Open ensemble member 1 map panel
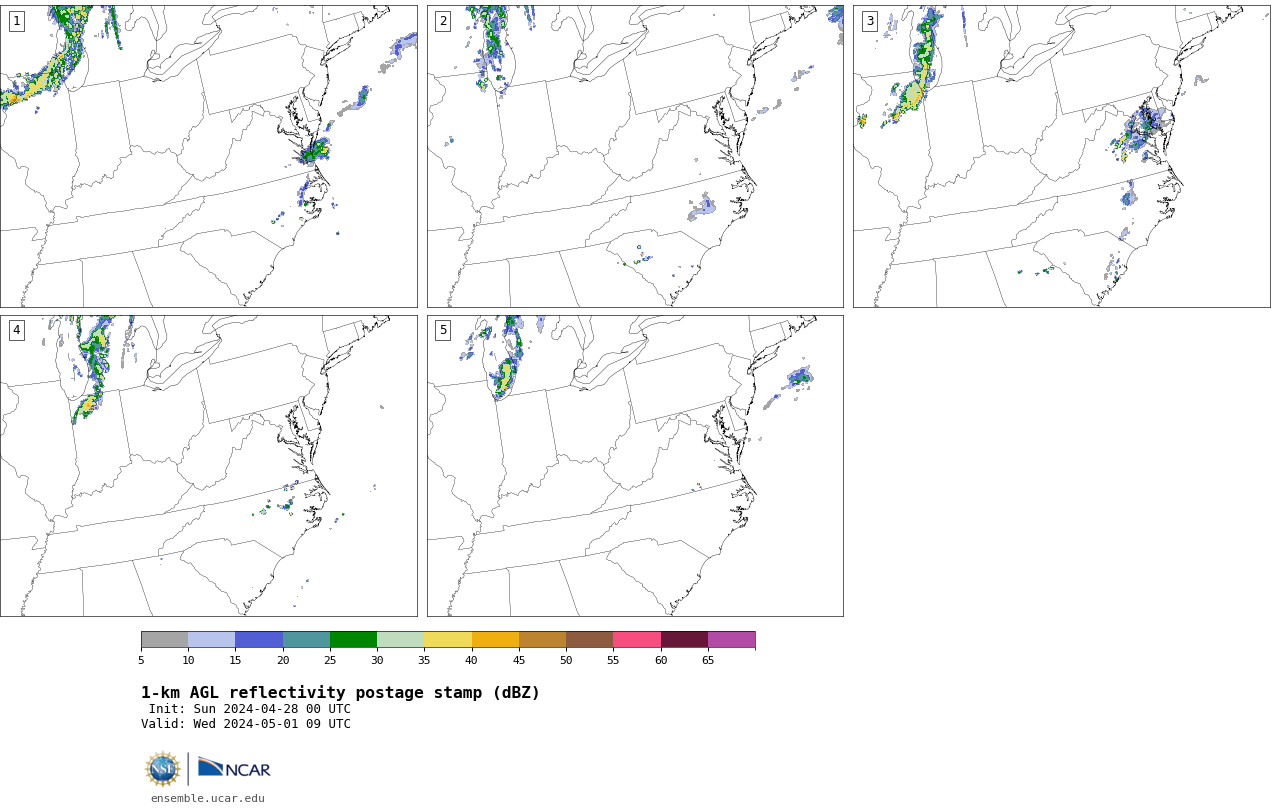 point(208,156)
